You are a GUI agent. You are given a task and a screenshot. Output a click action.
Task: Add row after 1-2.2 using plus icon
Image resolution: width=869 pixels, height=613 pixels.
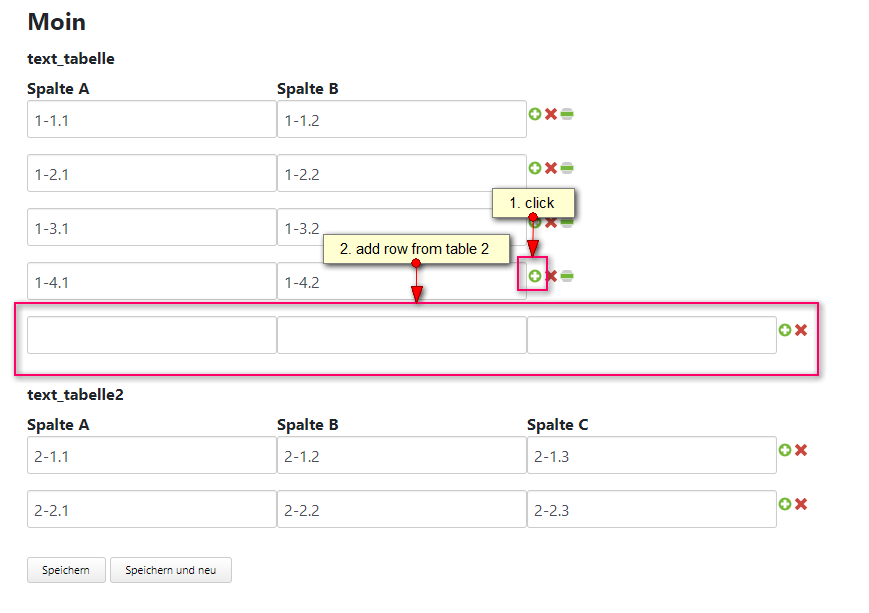(x=535, y=168)
